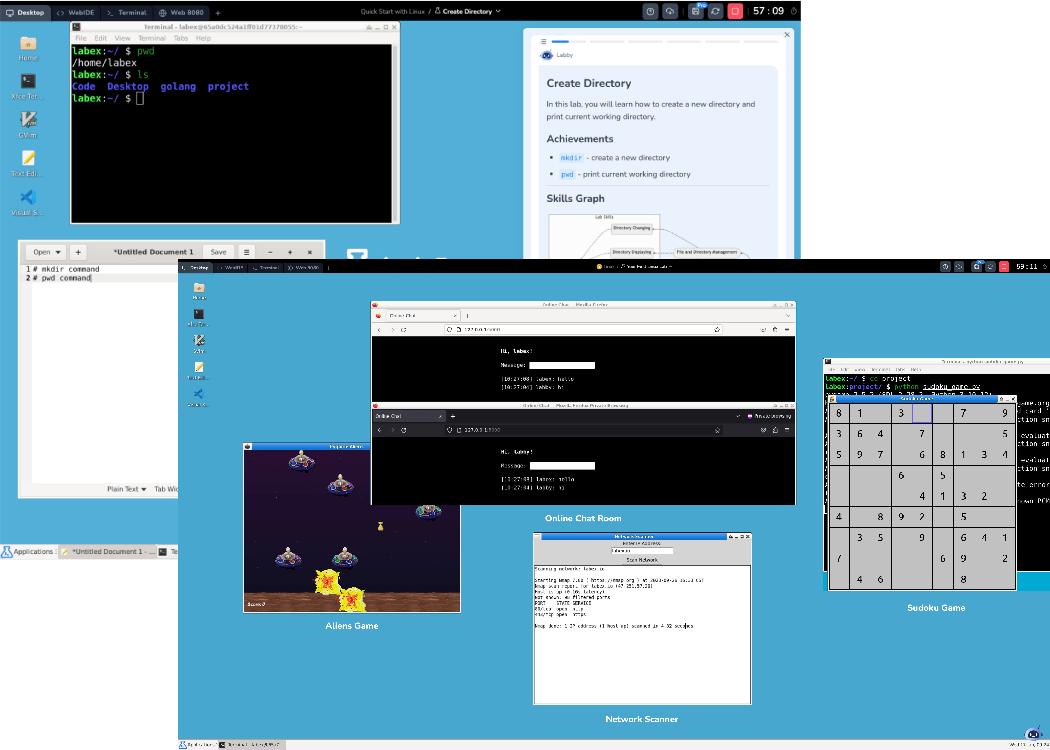The height and width of the screenshot is (750, 1050).
Task: Launch Visual Studio Code from the desktop
Action: point(28,198)
